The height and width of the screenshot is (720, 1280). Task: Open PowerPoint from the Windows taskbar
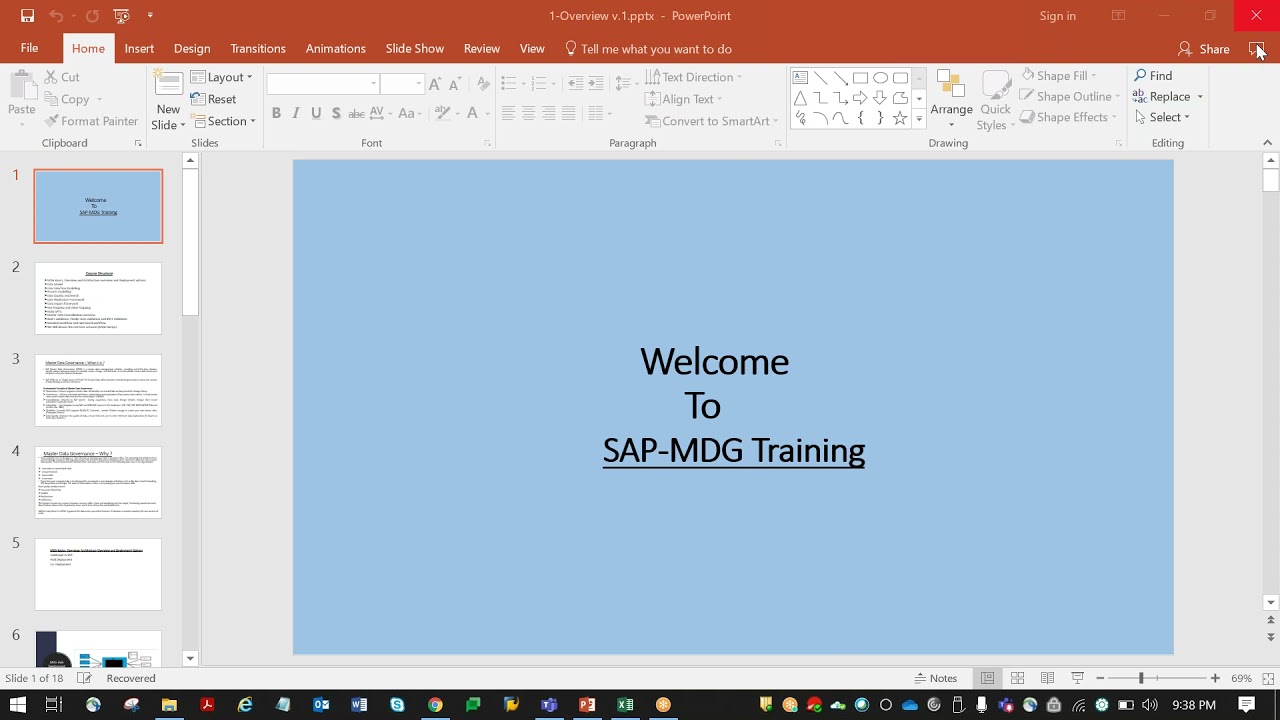(x=587, y=705)
